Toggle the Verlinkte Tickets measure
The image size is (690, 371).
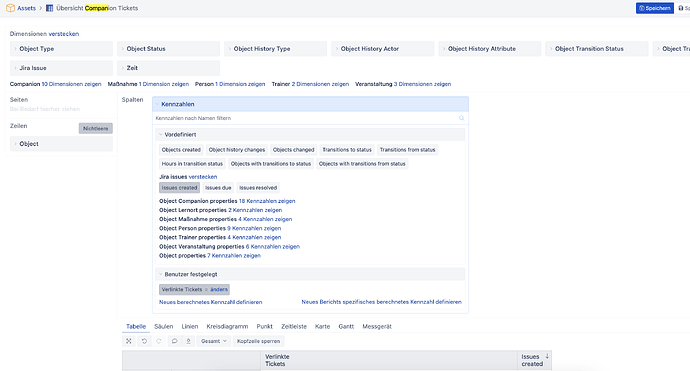pyautogui.click(x=182, y=289)
